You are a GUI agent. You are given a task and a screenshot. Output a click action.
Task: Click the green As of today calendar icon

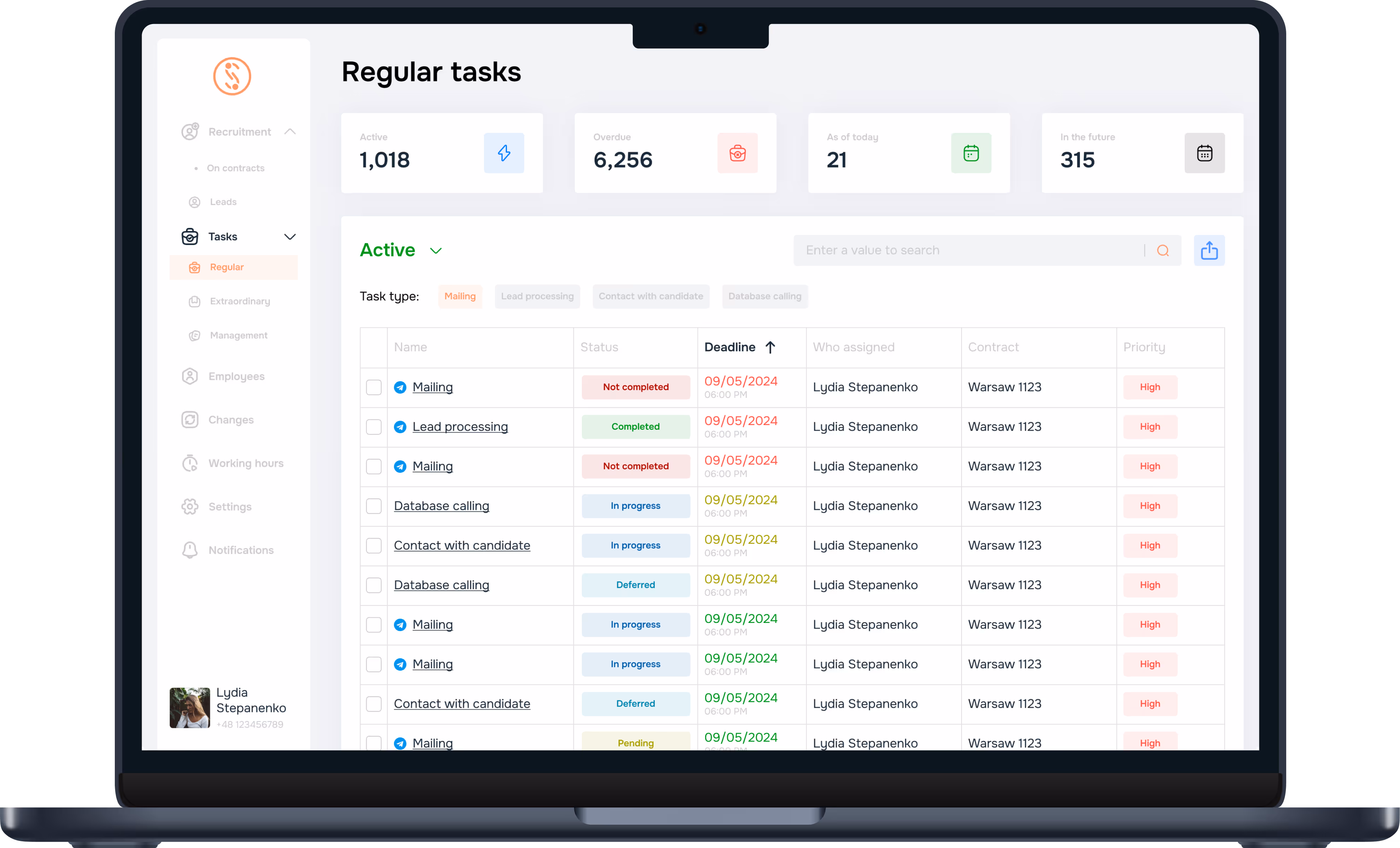(x=970, y=153)
